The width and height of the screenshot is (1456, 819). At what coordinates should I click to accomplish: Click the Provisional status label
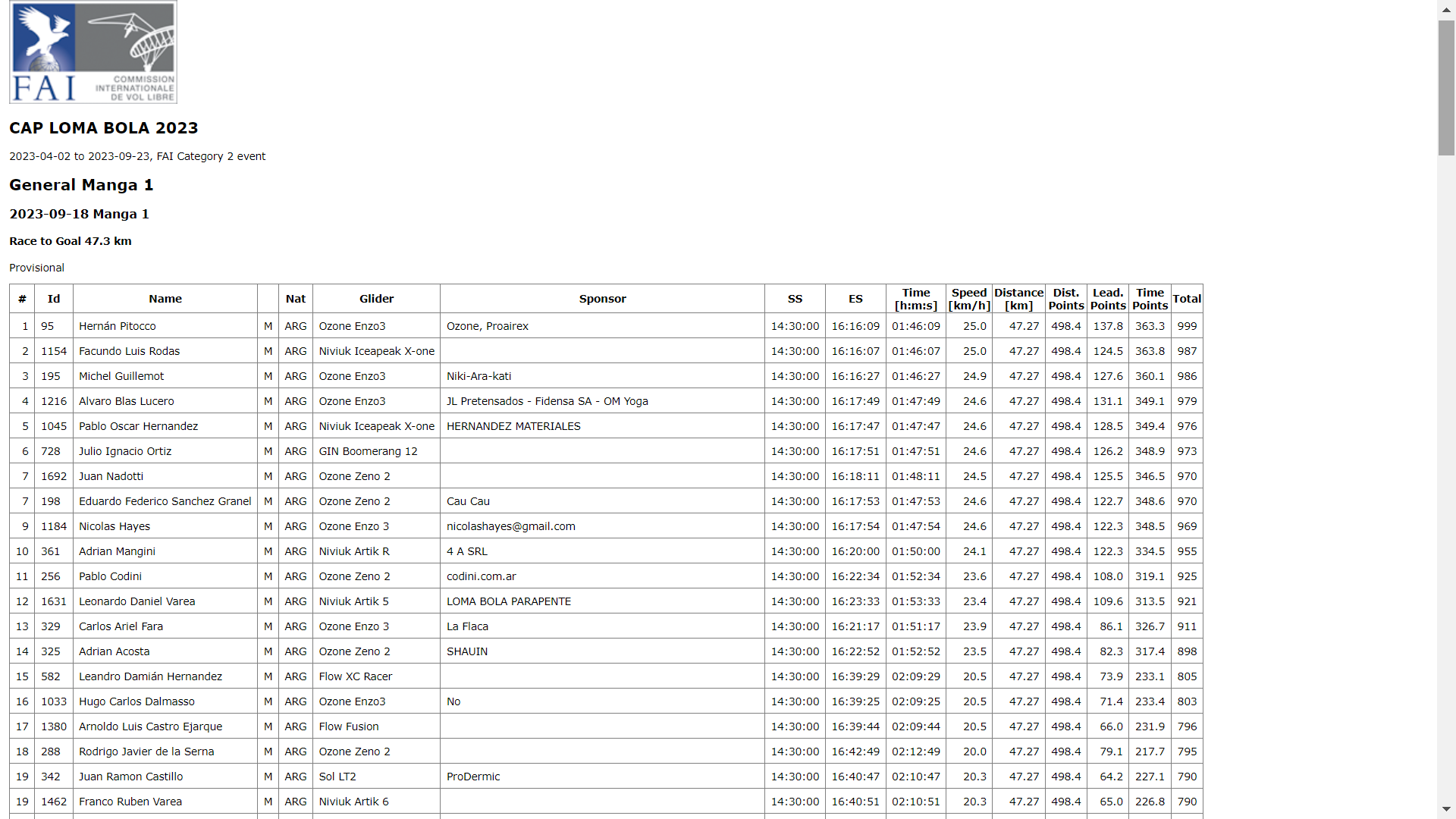(36, 268)
